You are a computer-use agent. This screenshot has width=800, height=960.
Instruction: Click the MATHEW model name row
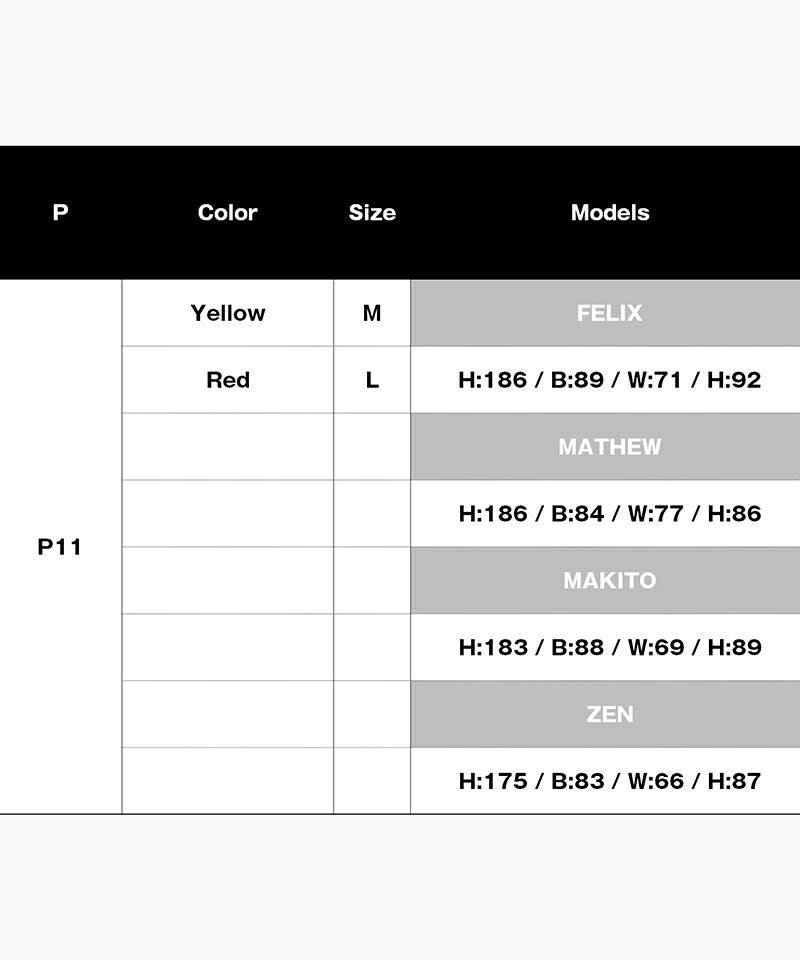(x=609, y=447)
